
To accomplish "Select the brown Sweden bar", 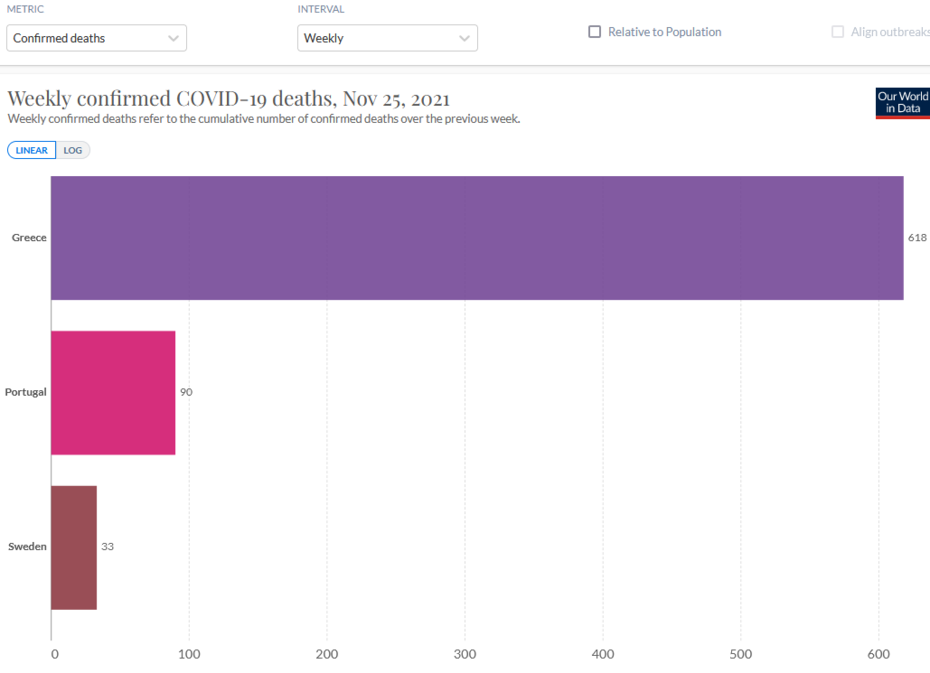I will coord(74,547).
